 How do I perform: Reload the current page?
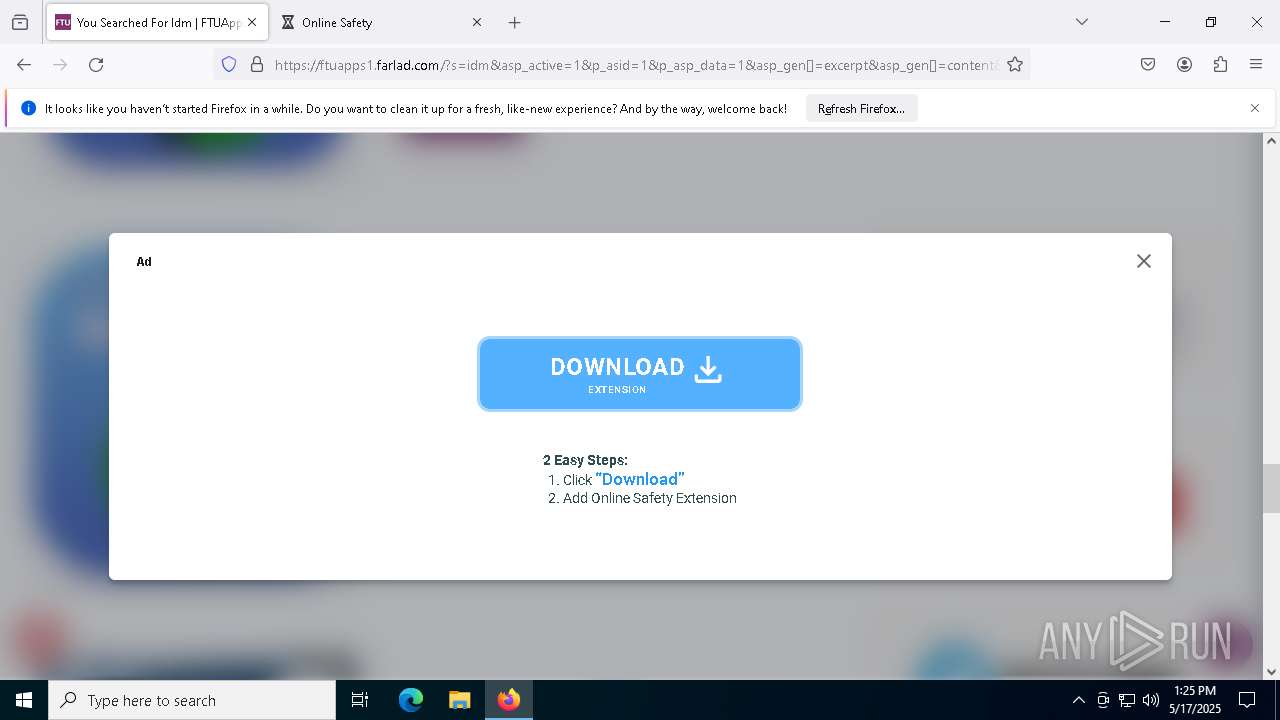[x=96, y=64]
